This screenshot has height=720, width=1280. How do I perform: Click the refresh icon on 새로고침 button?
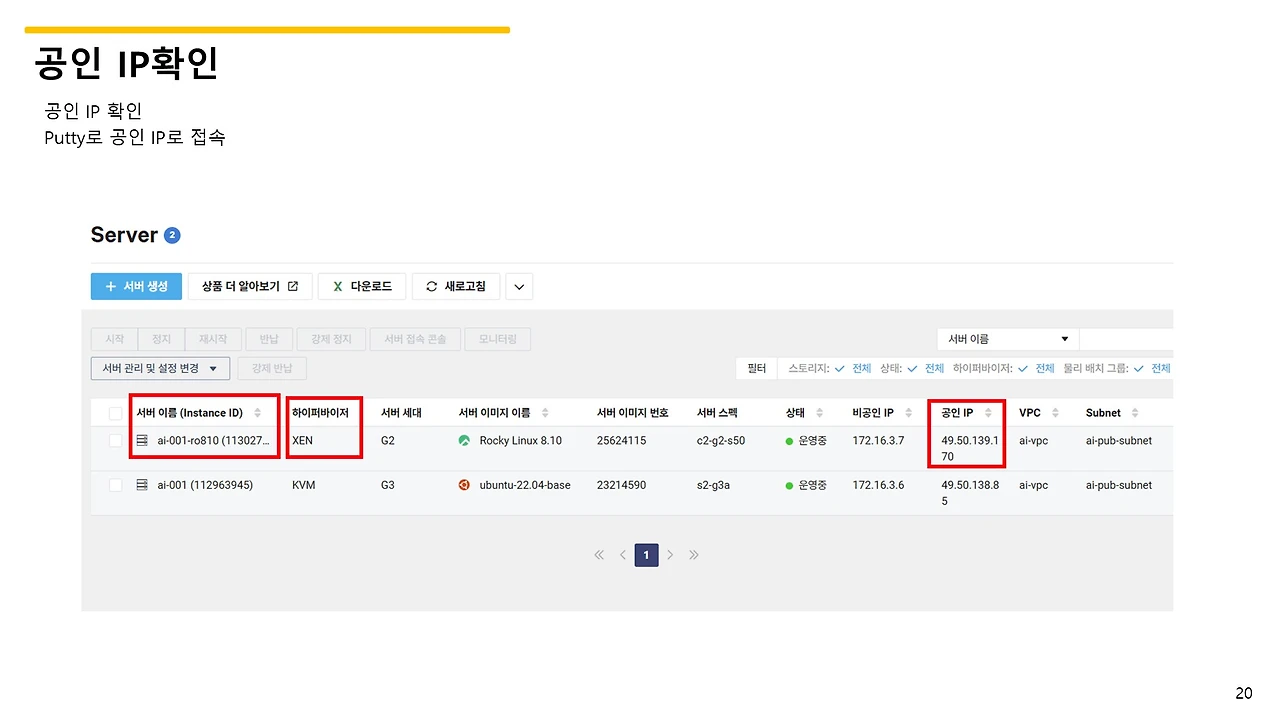tap(432, 286)
